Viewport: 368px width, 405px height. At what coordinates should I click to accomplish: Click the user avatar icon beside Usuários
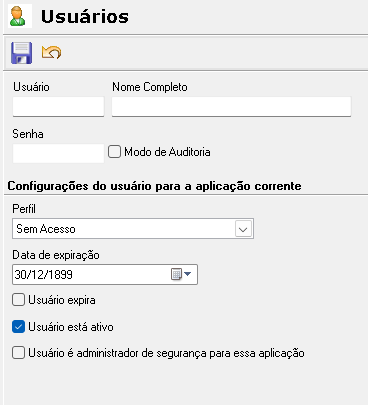pyautogui.click(x=18, y=16)
